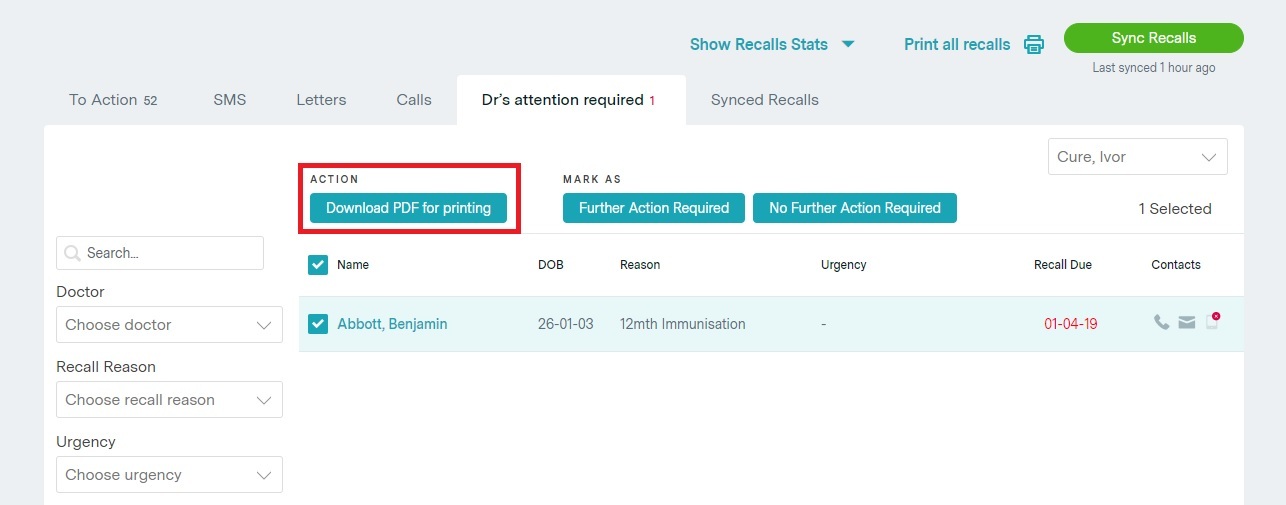
Task: Mark as No Further Action Required
Action: tap(854, 208)
